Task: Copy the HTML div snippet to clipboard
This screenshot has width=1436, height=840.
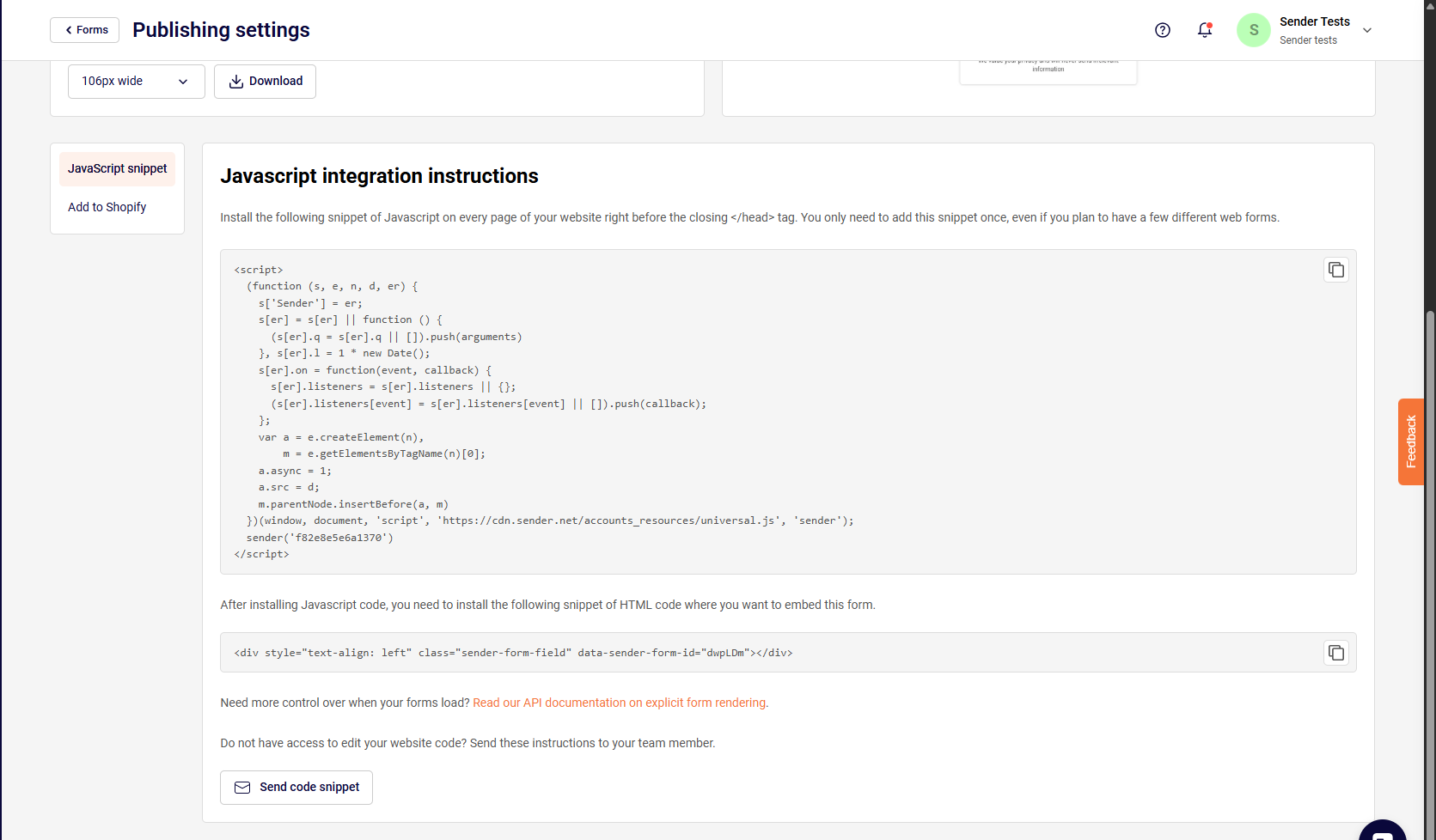Action: tap(1336, 653)
